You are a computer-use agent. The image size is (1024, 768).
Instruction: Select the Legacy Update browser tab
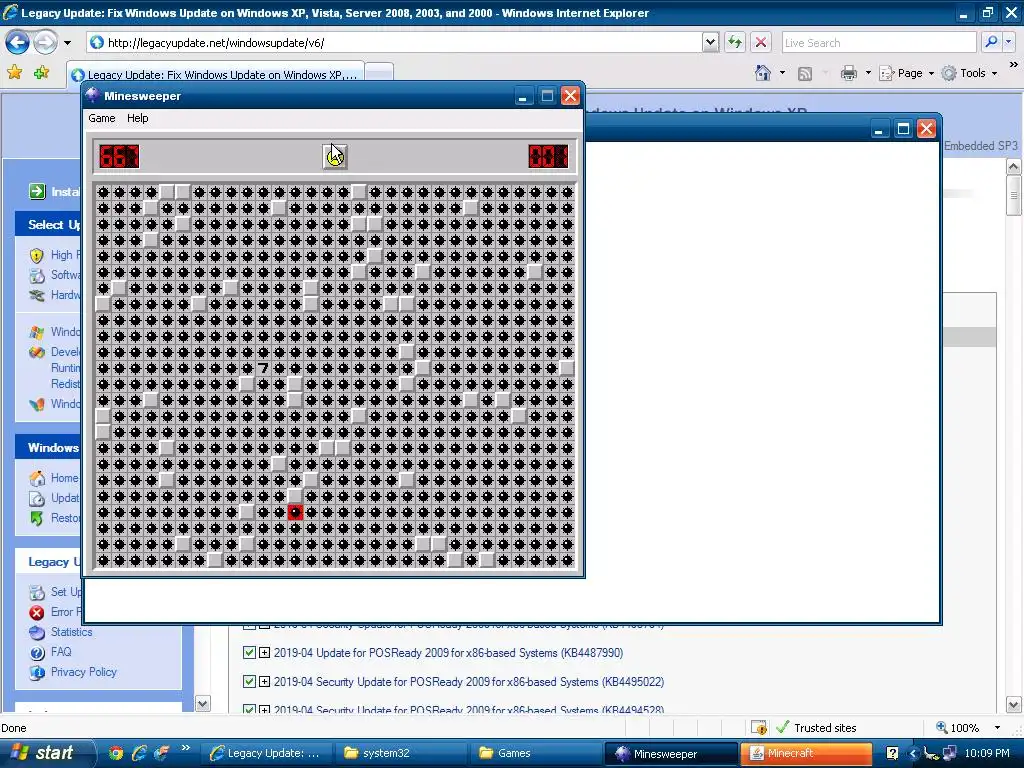(215, 74)
